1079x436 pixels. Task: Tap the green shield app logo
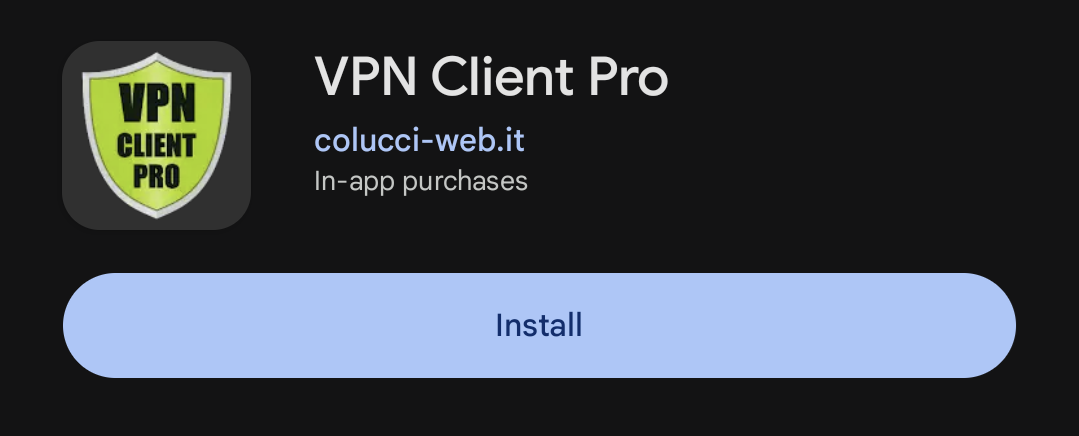point(156,135)
